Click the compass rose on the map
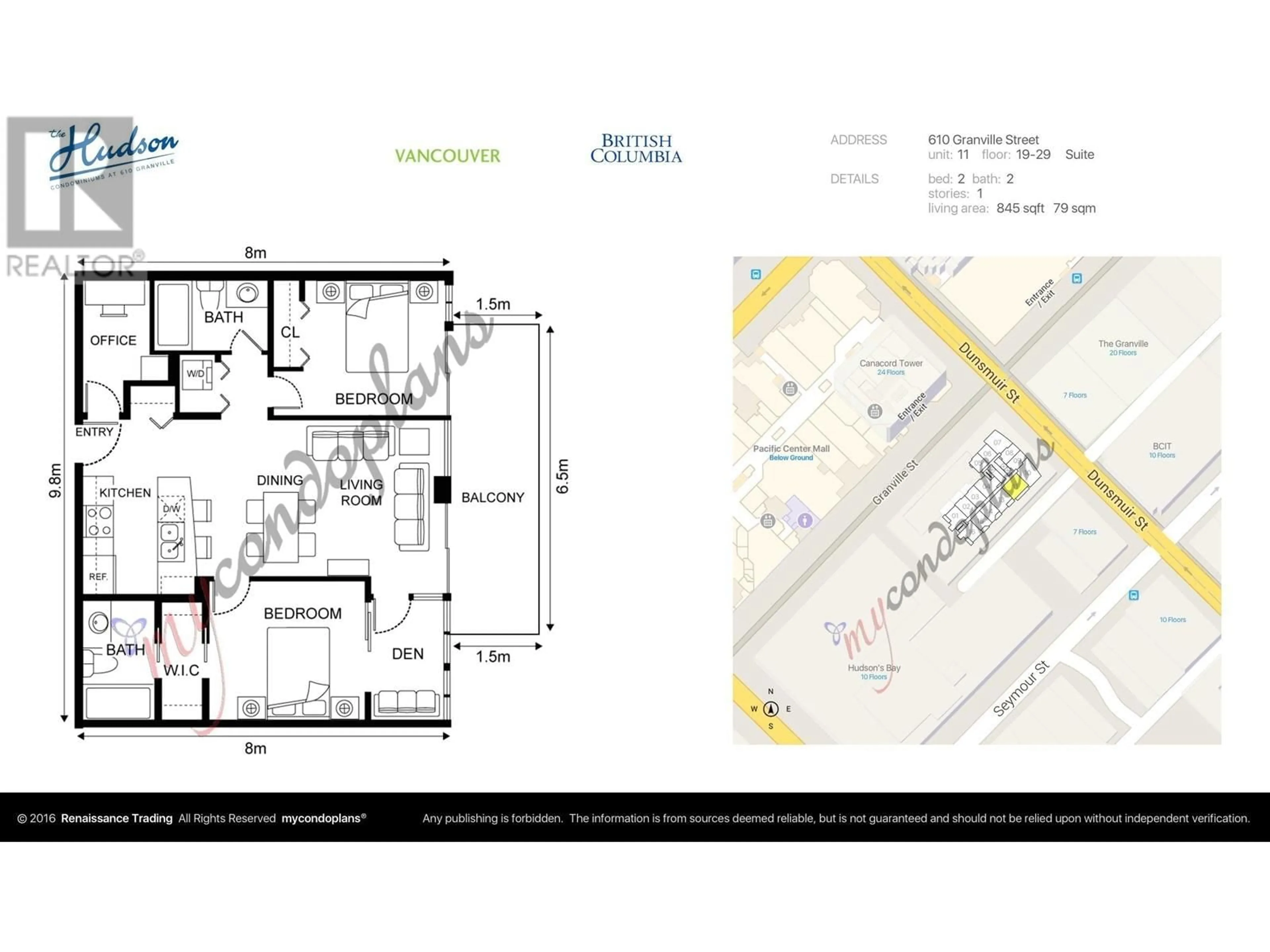This screenshot has height=952, width=1270. (771, 709)
